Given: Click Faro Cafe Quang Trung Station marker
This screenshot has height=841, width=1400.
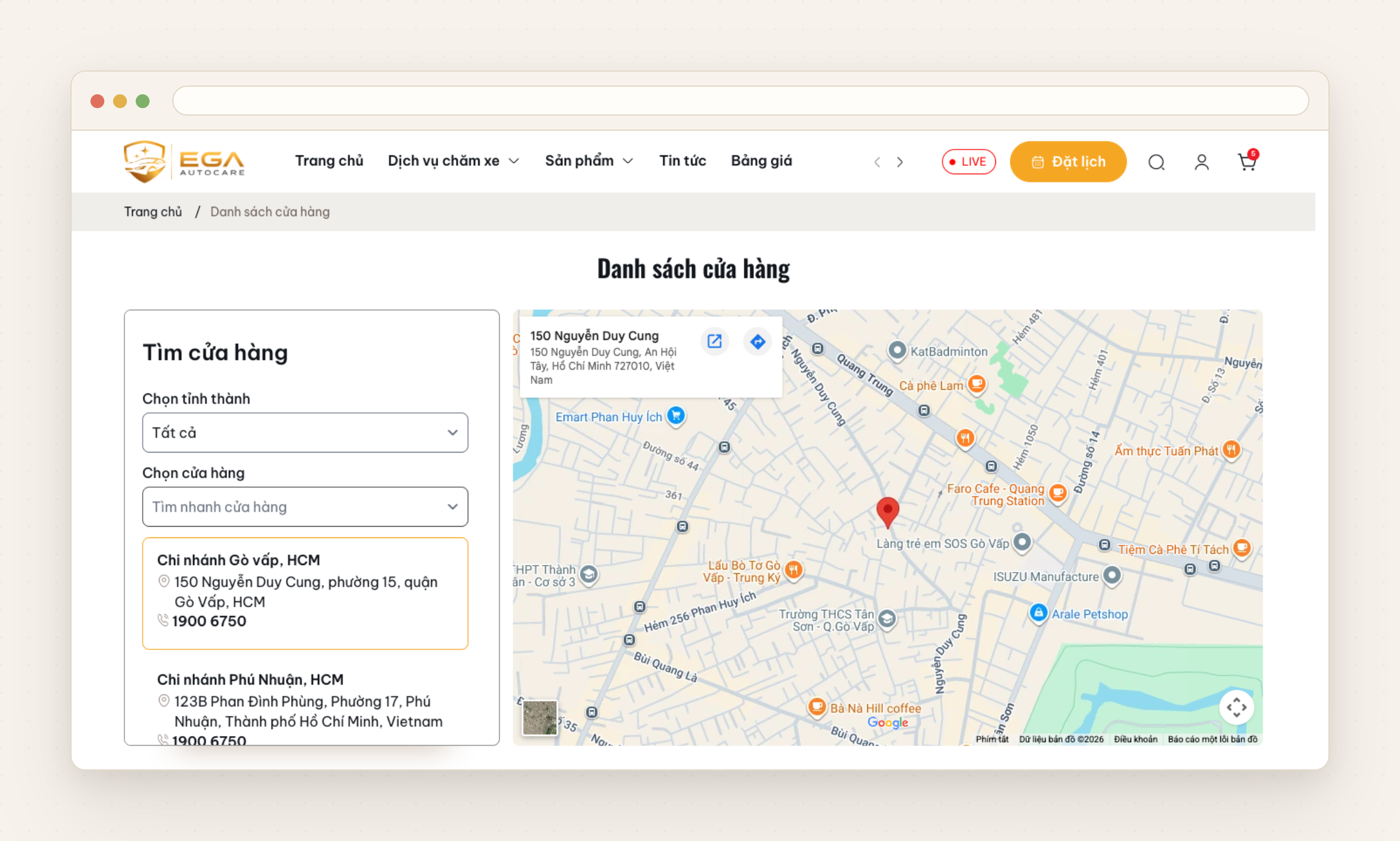Looking at the screenshot, I should [x=1058, y=492].
